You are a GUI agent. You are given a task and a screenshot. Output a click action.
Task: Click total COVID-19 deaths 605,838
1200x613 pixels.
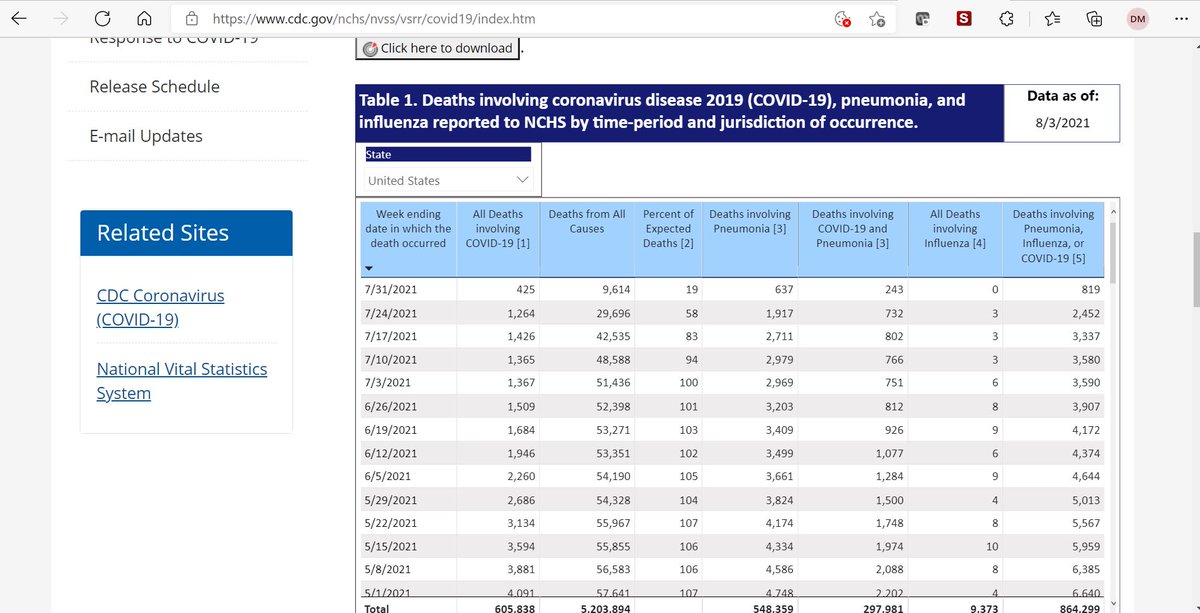coord(513,607)
